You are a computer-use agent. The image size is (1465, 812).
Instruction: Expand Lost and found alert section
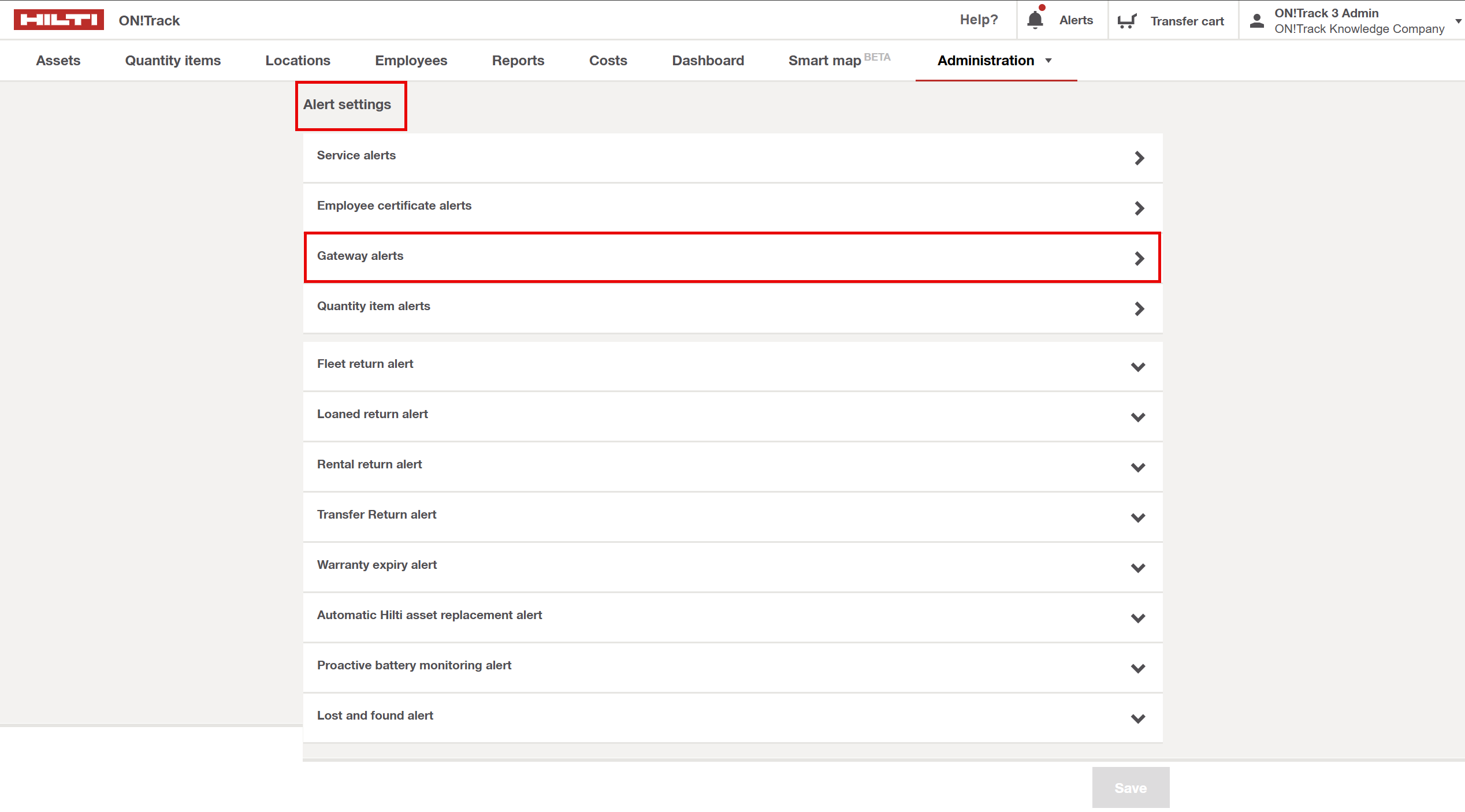1137,718
